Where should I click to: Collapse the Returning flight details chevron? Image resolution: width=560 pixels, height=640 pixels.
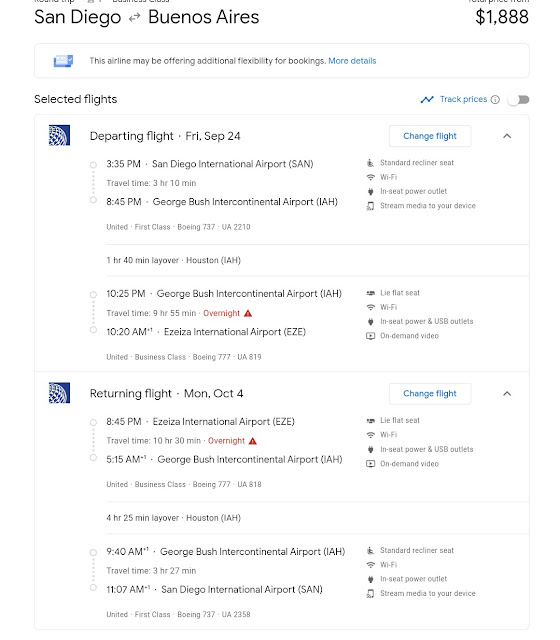pos(507,393)
